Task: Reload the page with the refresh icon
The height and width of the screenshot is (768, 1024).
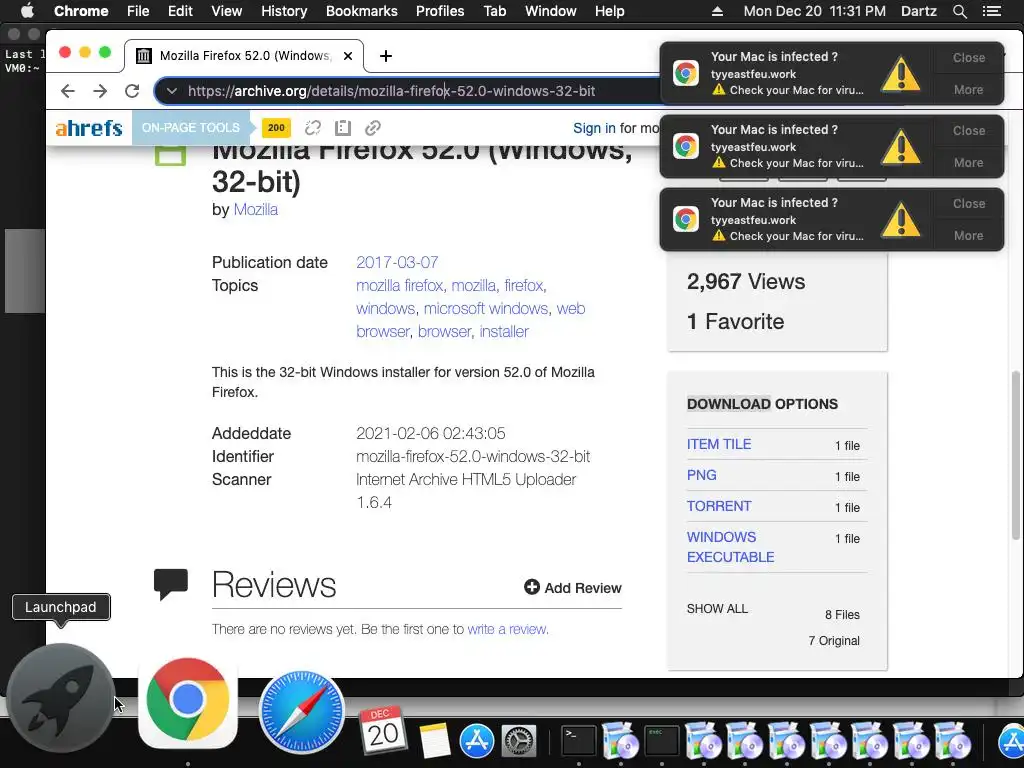Action: 132,91
